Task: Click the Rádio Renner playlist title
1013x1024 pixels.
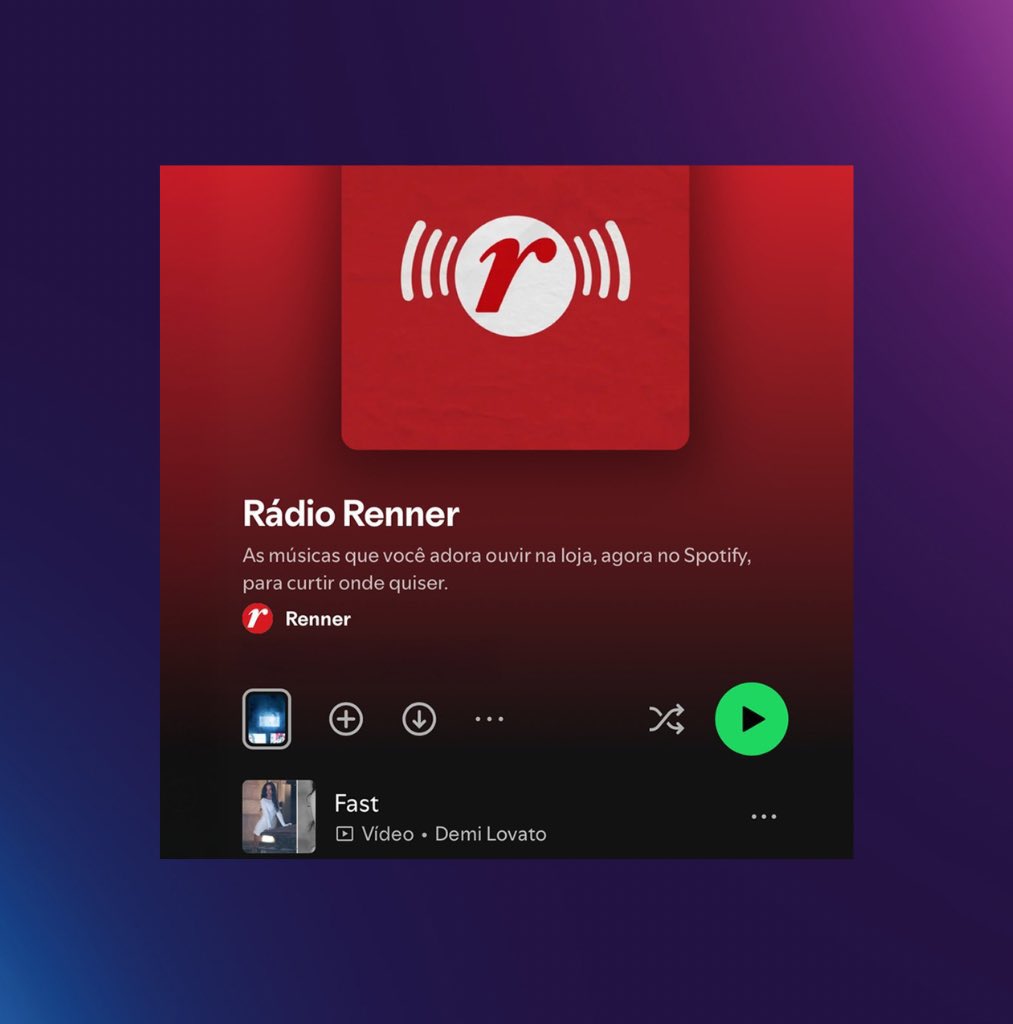Action: pyautogui.click(x=351, y=513)
